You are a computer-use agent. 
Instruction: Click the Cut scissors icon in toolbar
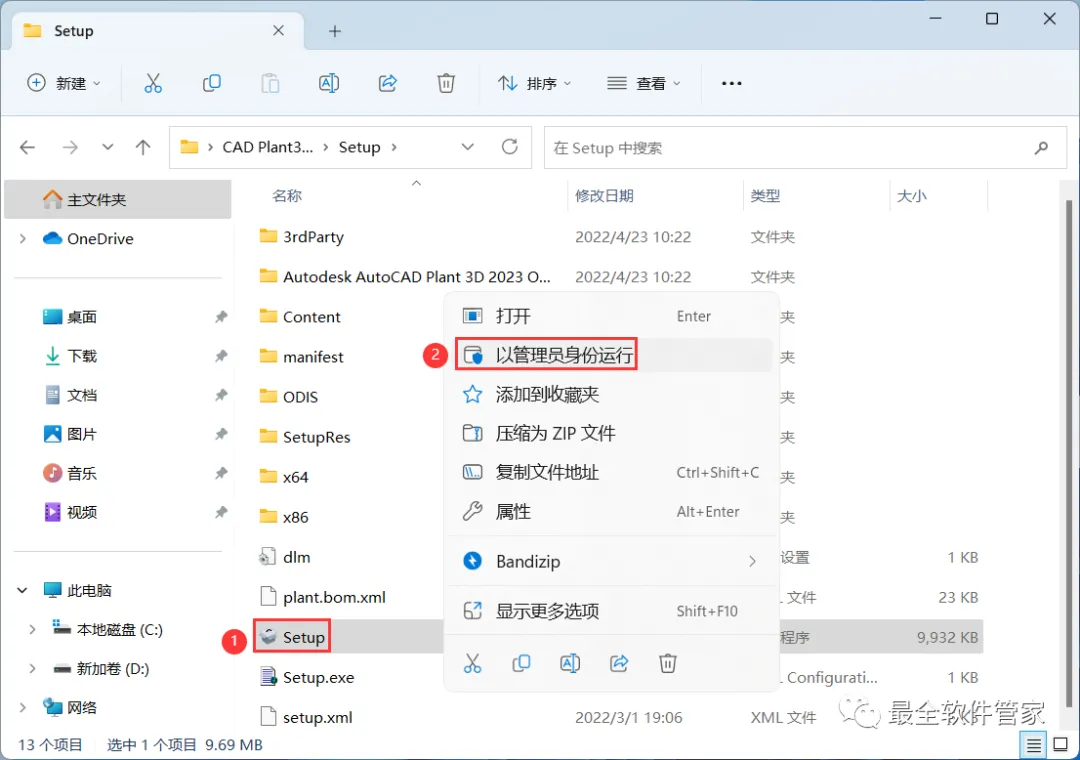[x=153, y=83]
